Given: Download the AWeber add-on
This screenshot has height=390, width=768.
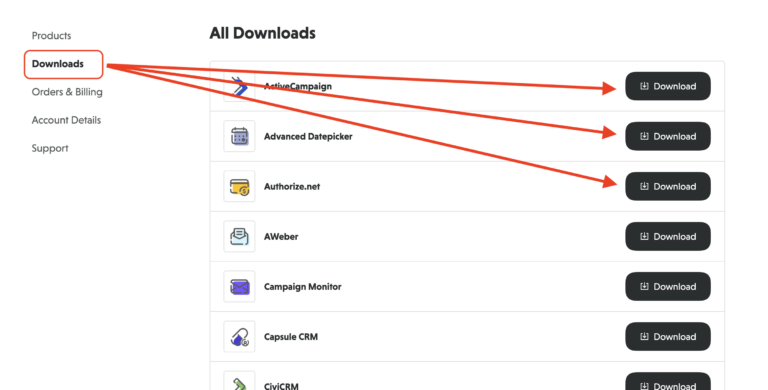Looking at the screenshot, I should click(x=668, y=236).
